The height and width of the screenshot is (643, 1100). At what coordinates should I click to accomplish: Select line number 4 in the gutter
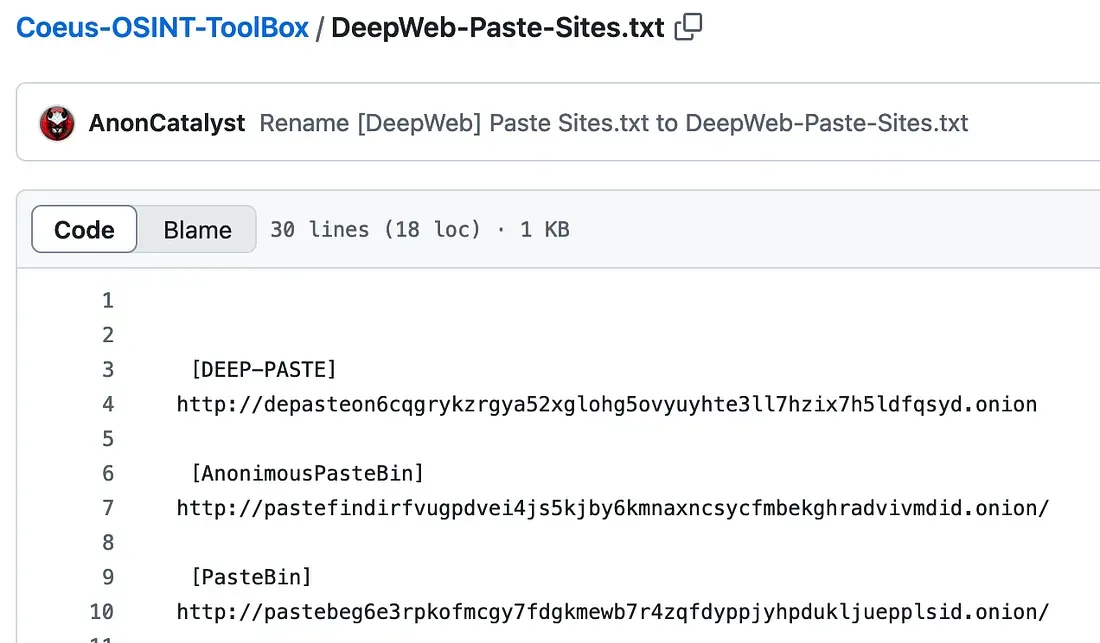click(x=108, y=405)
